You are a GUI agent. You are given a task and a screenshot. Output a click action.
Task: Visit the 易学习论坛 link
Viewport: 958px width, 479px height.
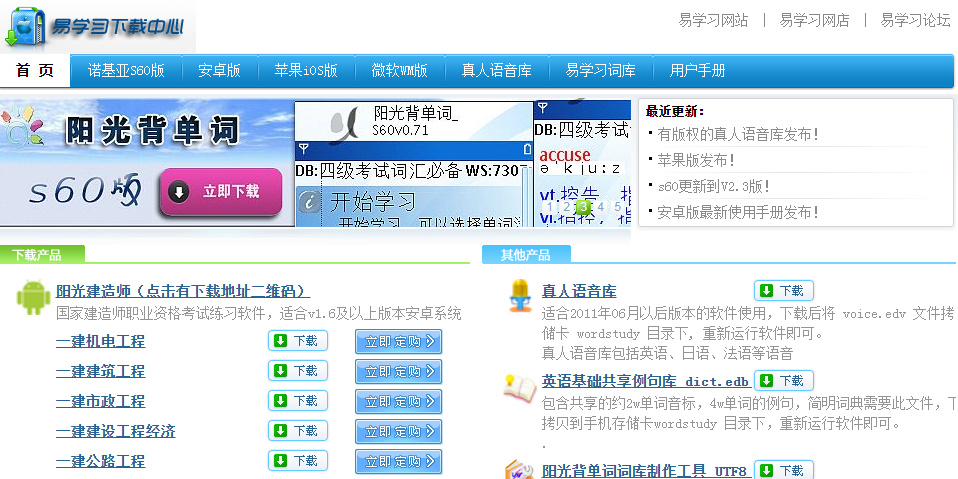click(915, 20)
